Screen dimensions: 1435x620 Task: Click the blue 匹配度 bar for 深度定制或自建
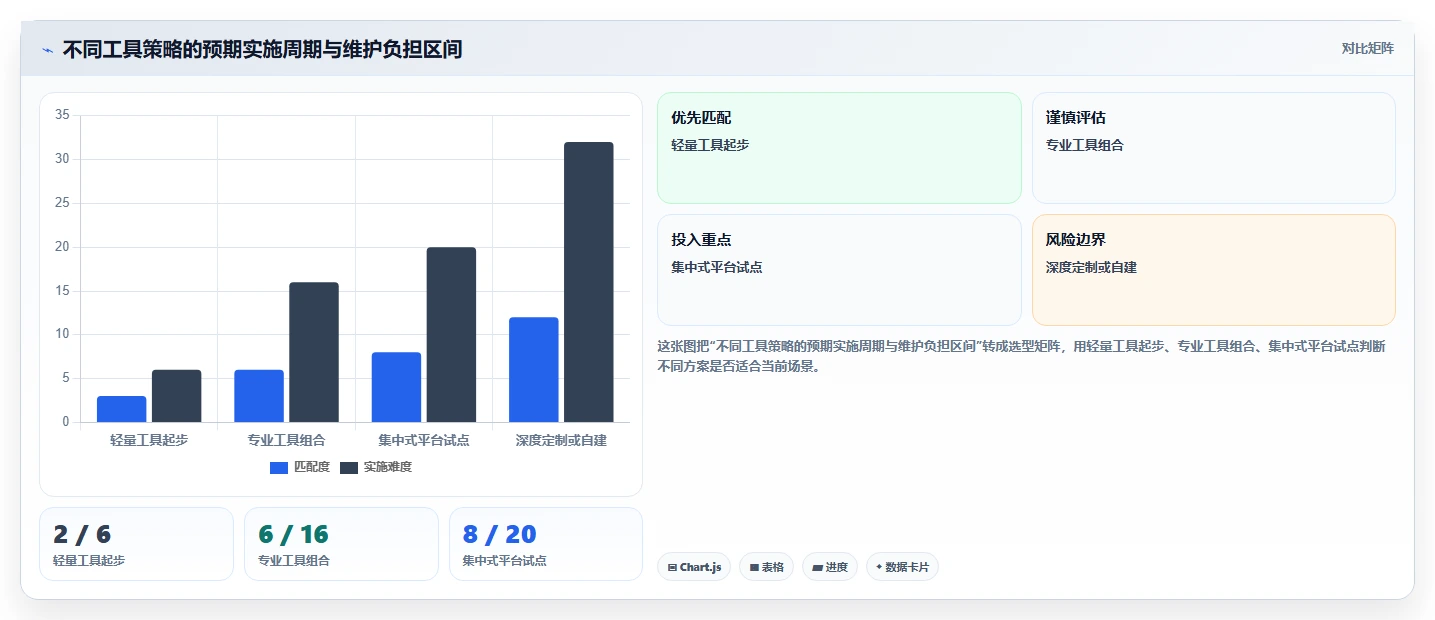534,370
